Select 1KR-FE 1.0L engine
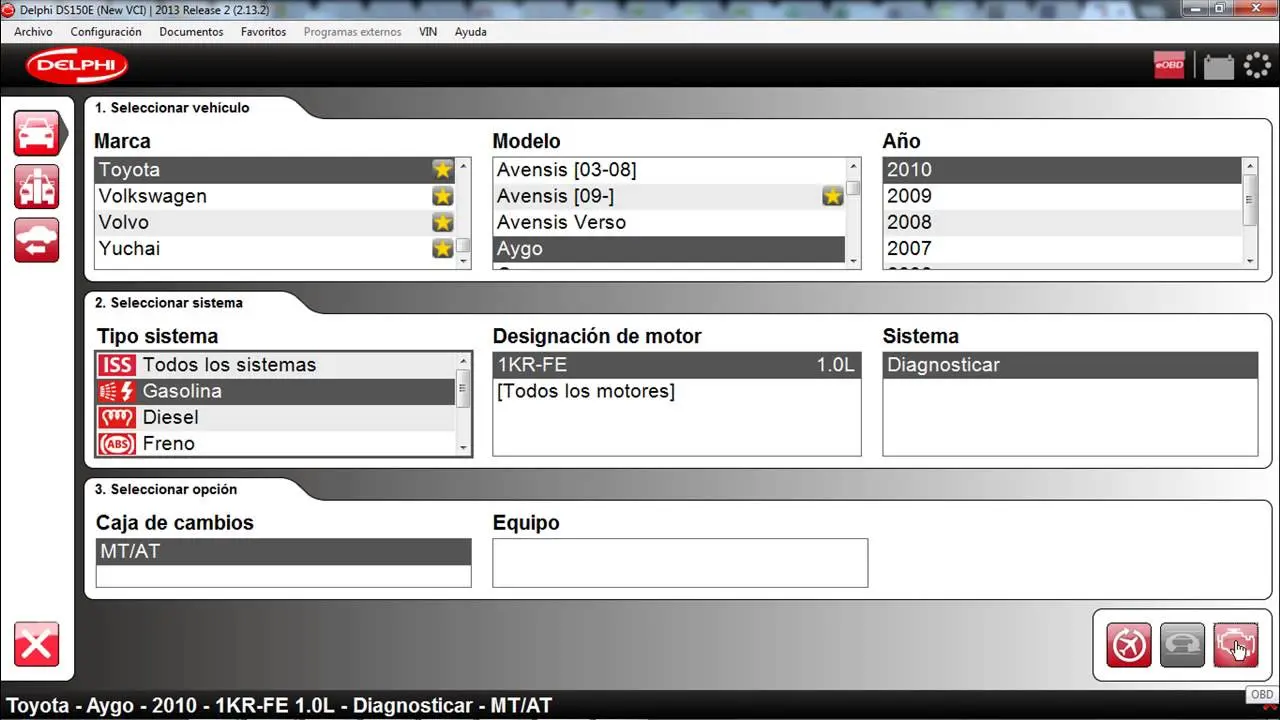1280x720 pixels. pyautogui.click(x=676, y=365)
